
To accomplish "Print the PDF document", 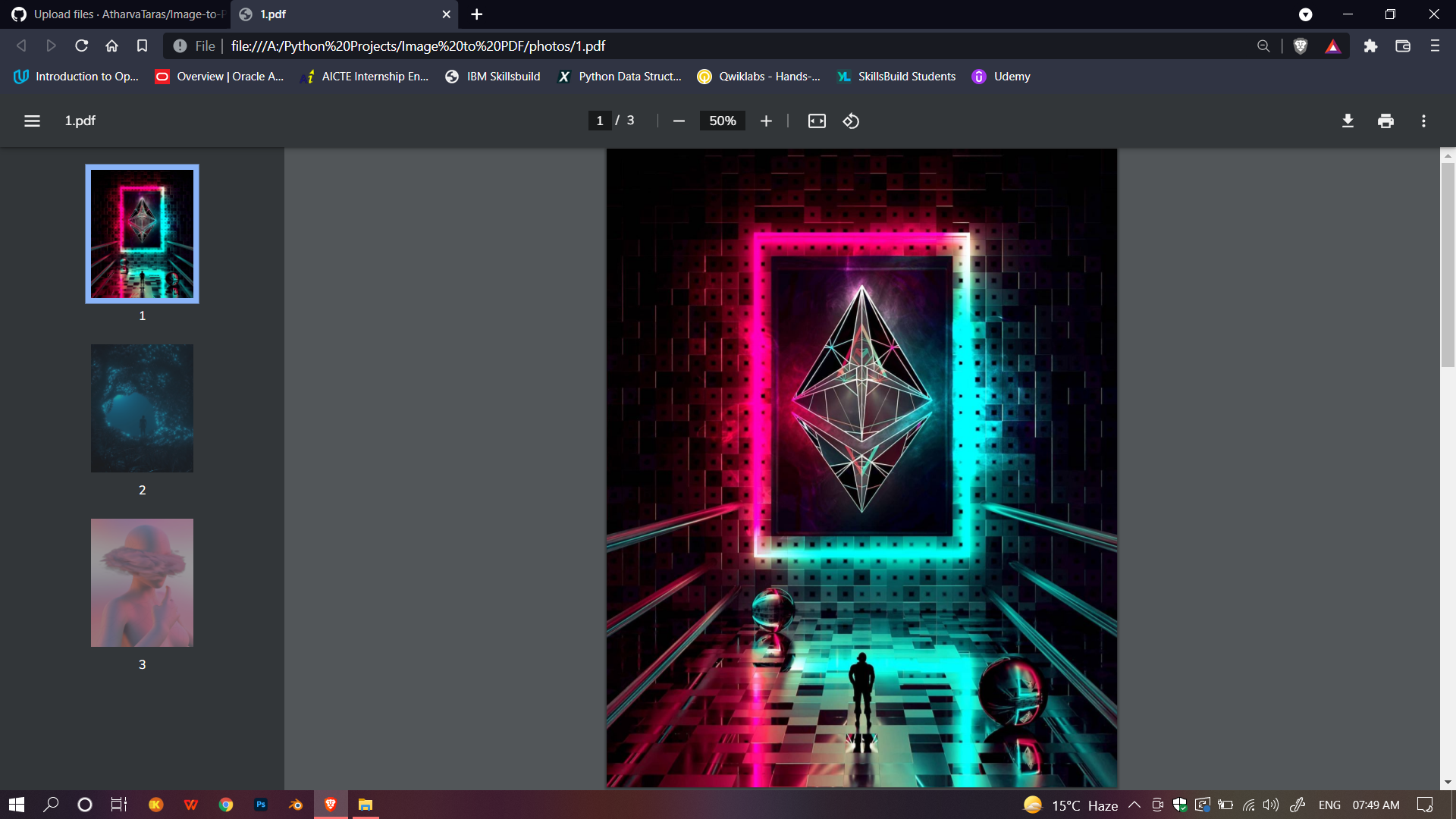I will [1385, 121].
